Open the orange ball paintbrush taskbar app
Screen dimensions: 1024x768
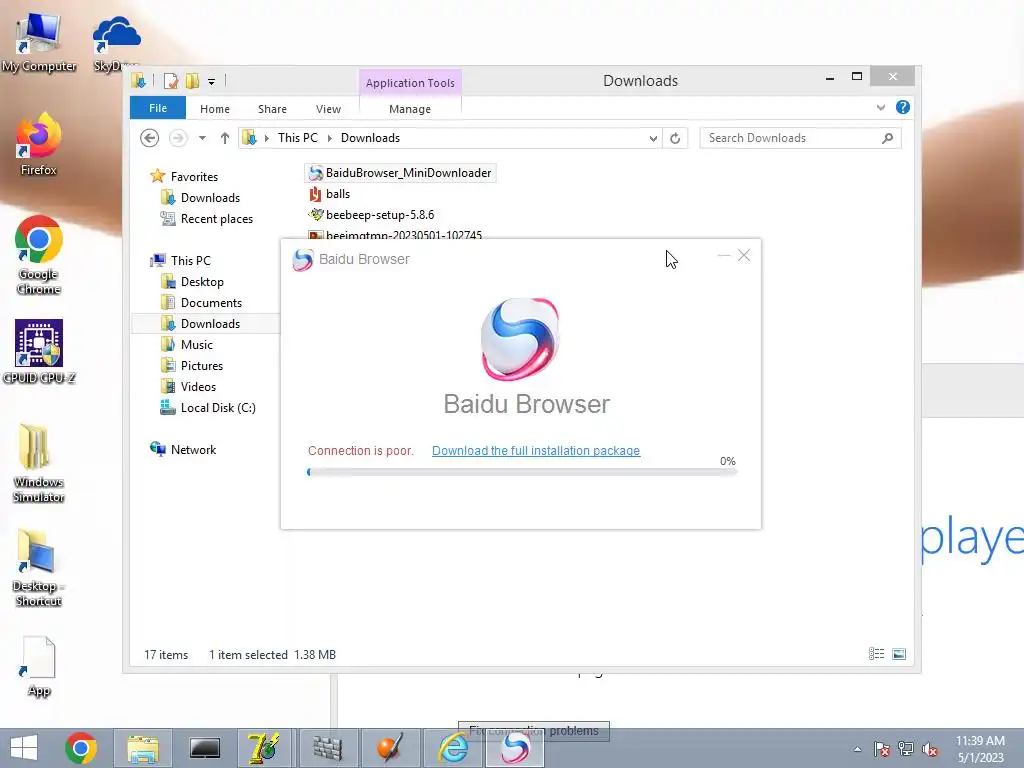pos(390,748)
